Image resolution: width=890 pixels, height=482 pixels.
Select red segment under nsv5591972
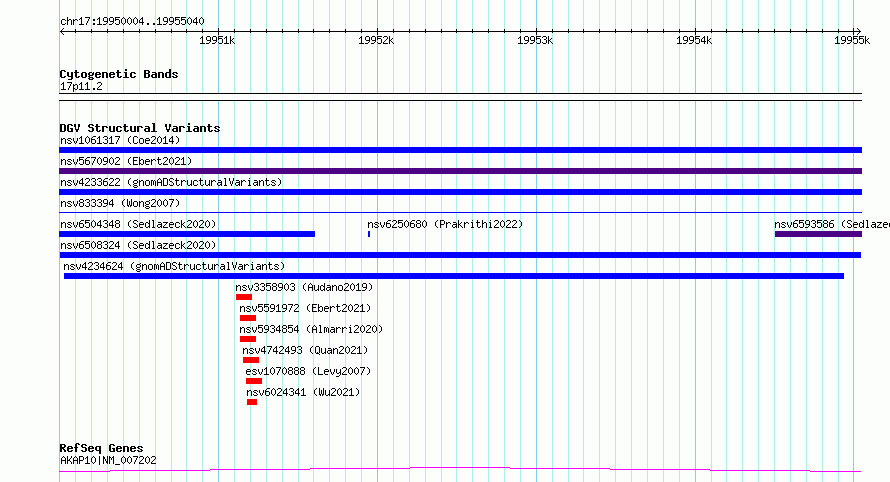[248, 318]
